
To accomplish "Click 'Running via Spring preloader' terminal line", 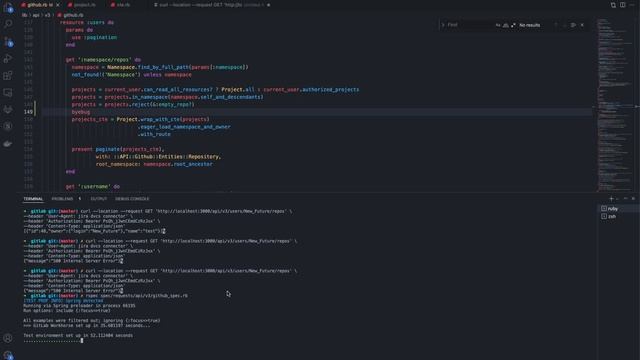I will click(79, 305).
